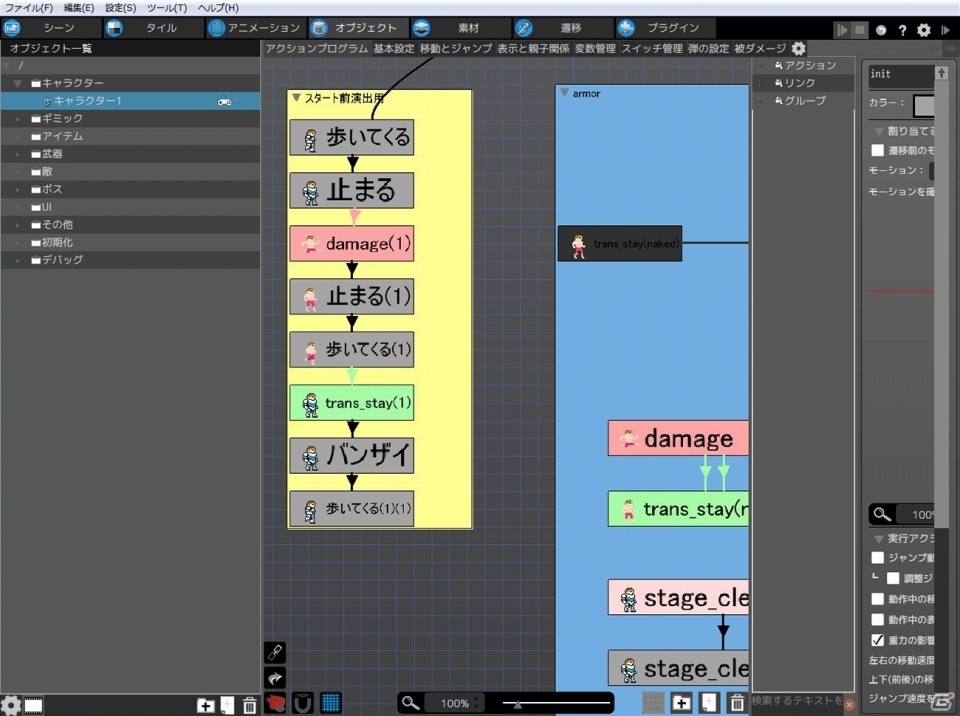The image size is (960, 716).
Task: Expand the その他 folder
Action: pos(17,225)
